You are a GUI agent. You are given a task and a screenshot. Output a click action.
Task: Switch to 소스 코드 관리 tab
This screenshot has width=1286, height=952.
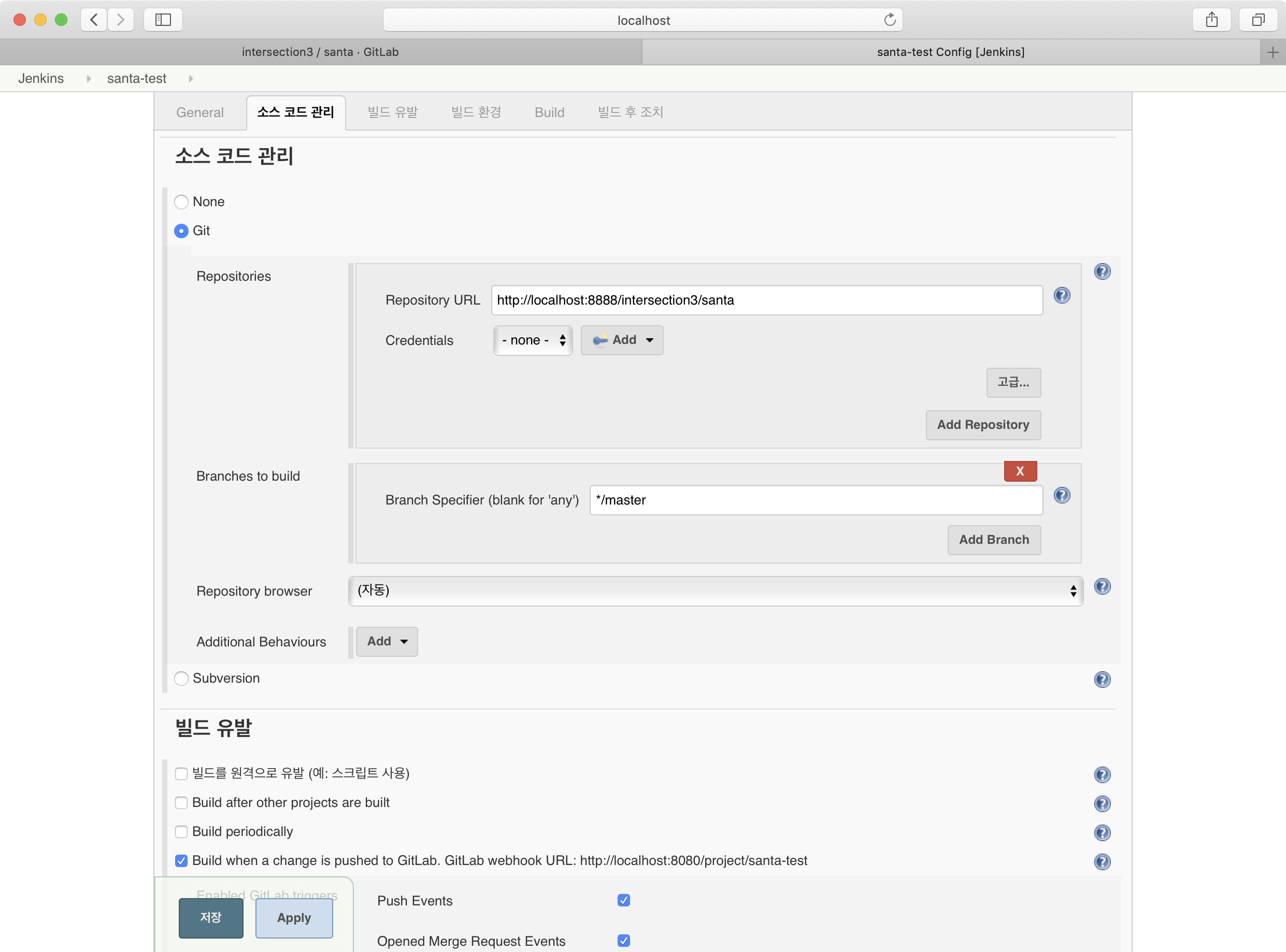296,112
